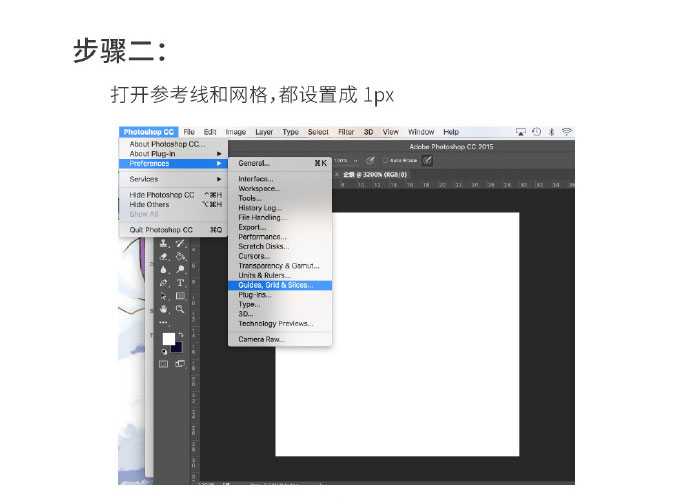Expand the Services submenu arrow
The image size is (690, 504).
point(219,179)
